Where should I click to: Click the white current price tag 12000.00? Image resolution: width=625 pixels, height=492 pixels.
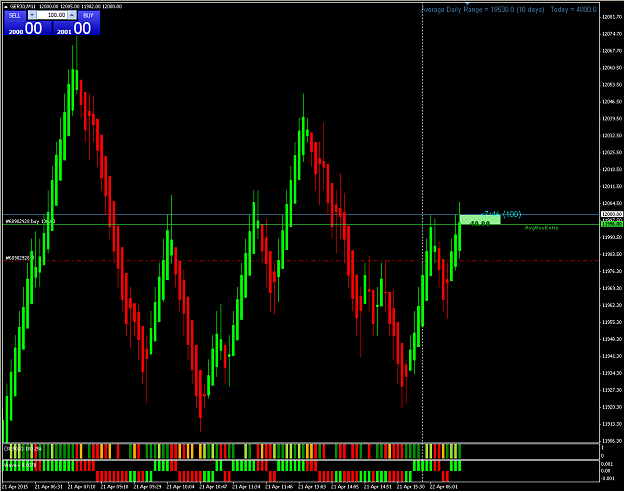coord(611,214)
